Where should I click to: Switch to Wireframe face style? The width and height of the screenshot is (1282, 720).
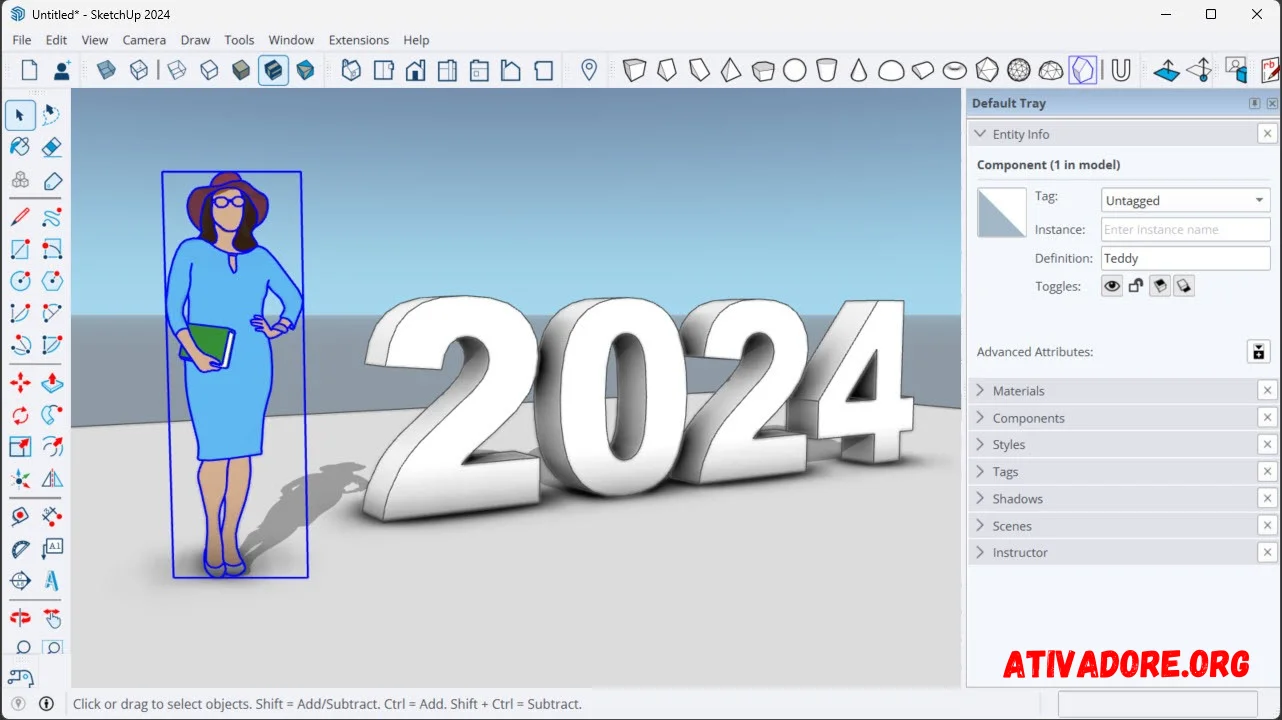[x=177, y=70]
